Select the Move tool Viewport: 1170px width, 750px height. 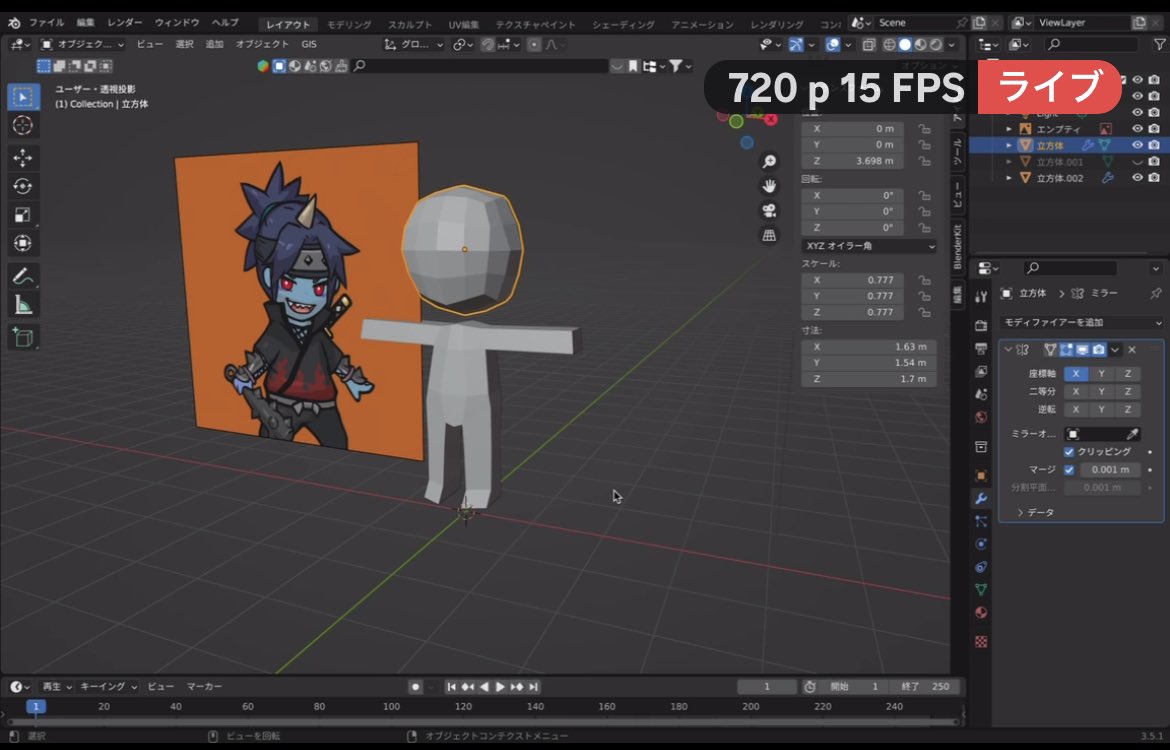click(x=22, y=158)
